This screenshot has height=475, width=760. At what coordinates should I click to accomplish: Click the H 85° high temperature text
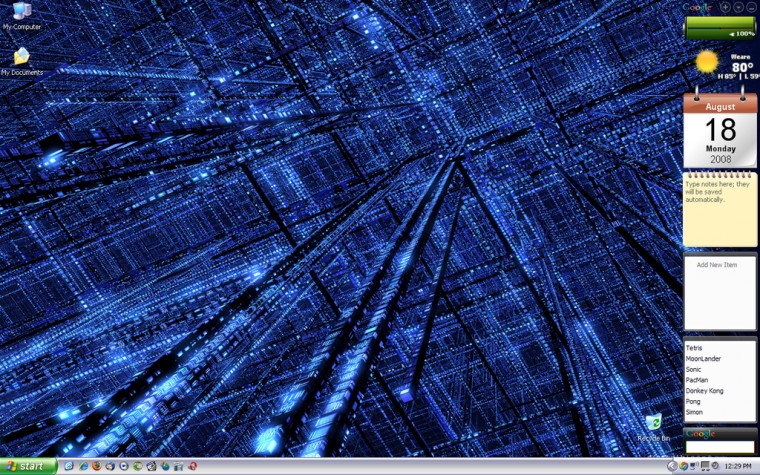(727, 77)
